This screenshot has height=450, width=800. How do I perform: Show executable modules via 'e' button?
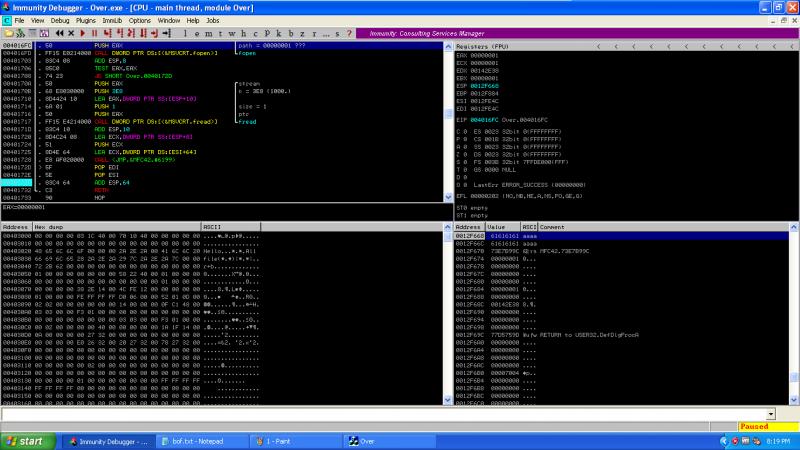(196, 33)
